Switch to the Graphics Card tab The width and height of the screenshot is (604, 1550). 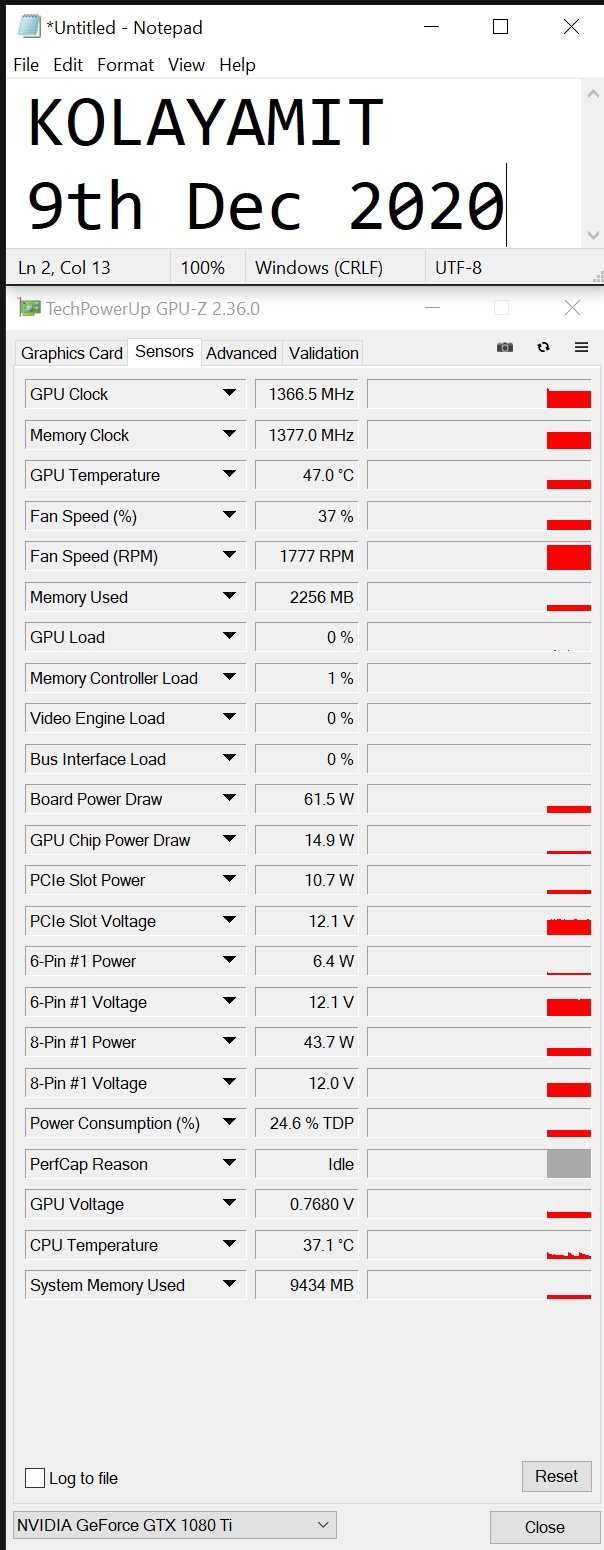(72, 353)
